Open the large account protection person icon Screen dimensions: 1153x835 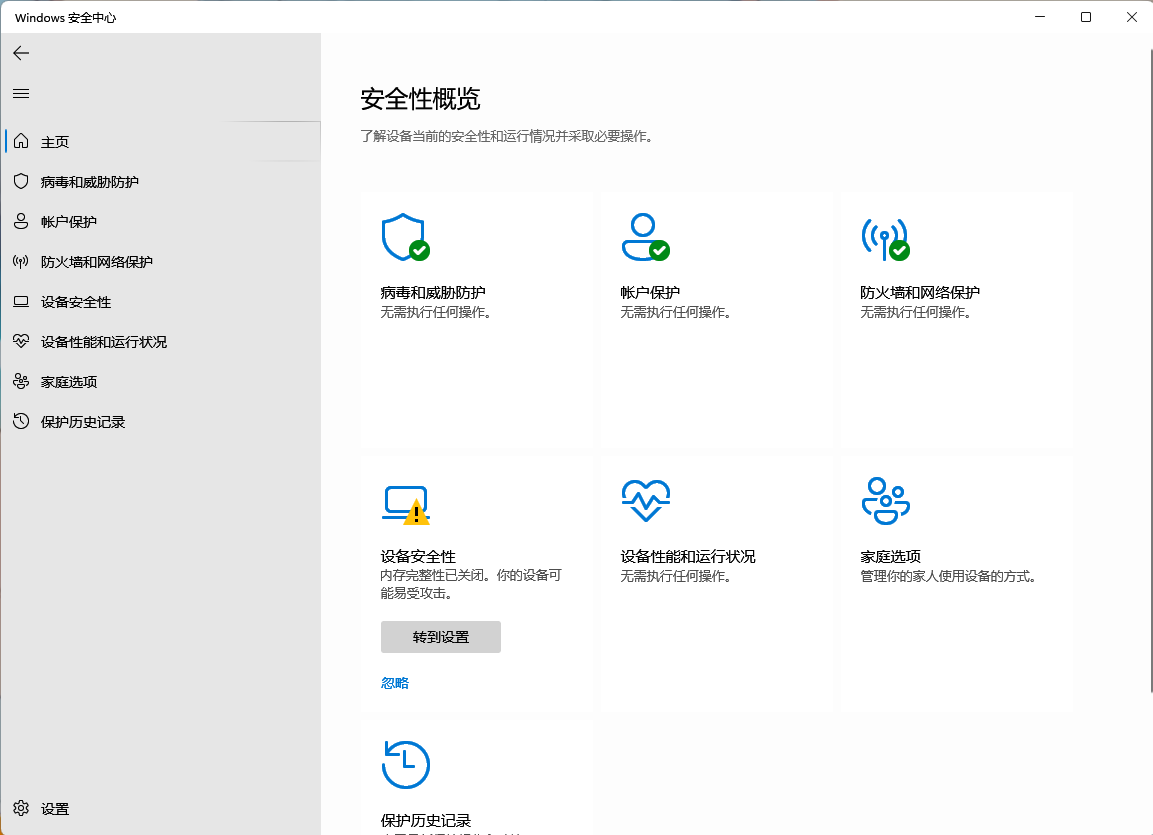click(x=646, y=237)
